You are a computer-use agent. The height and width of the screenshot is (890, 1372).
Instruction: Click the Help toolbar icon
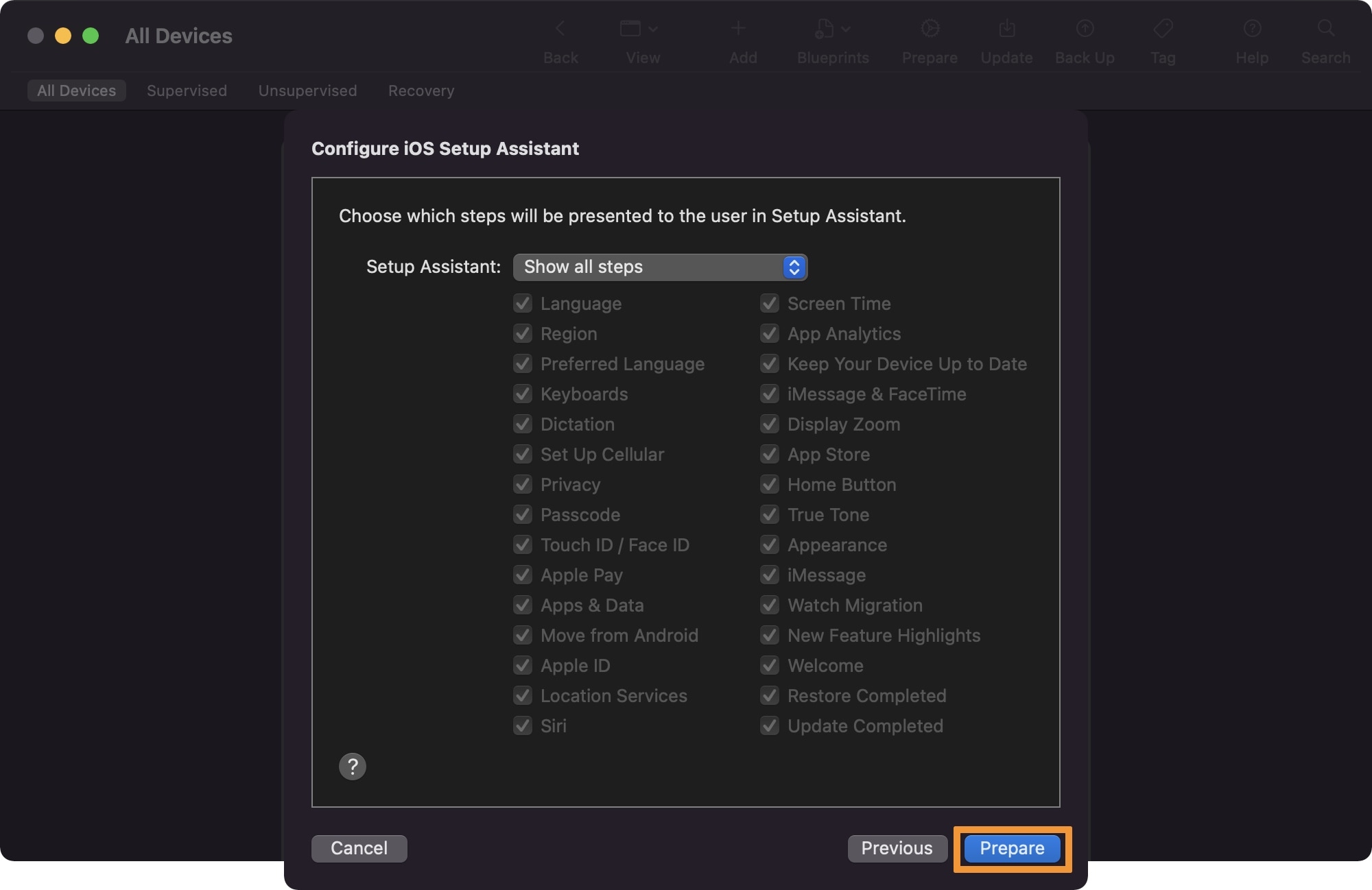click(1253, 29)
